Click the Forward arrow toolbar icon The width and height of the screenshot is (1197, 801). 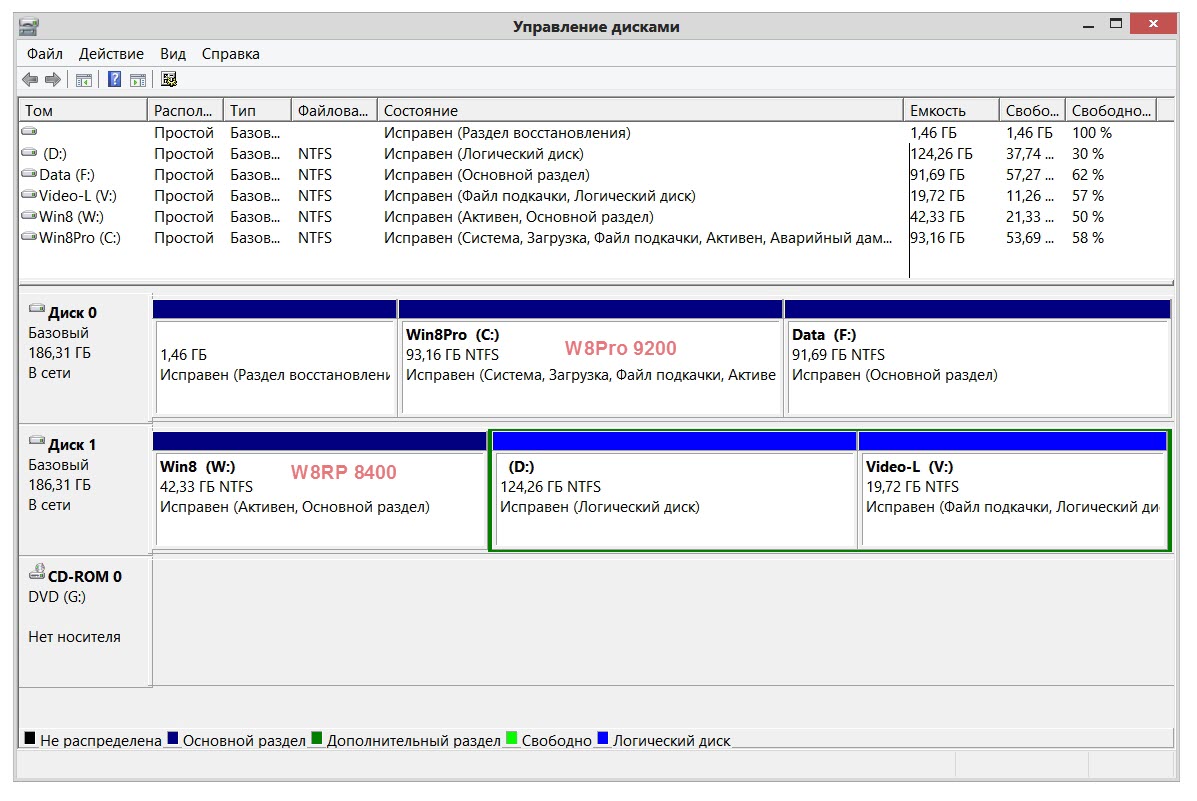click(x=52, y=80)
